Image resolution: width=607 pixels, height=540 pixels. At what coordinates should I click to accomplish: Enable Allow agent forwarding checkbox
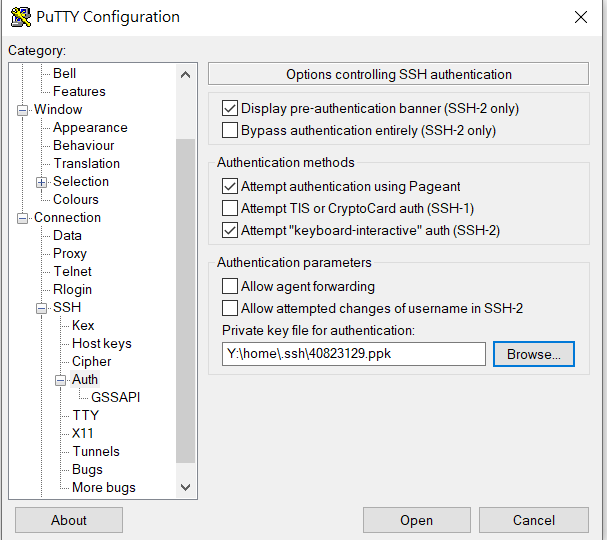(230, 287)
